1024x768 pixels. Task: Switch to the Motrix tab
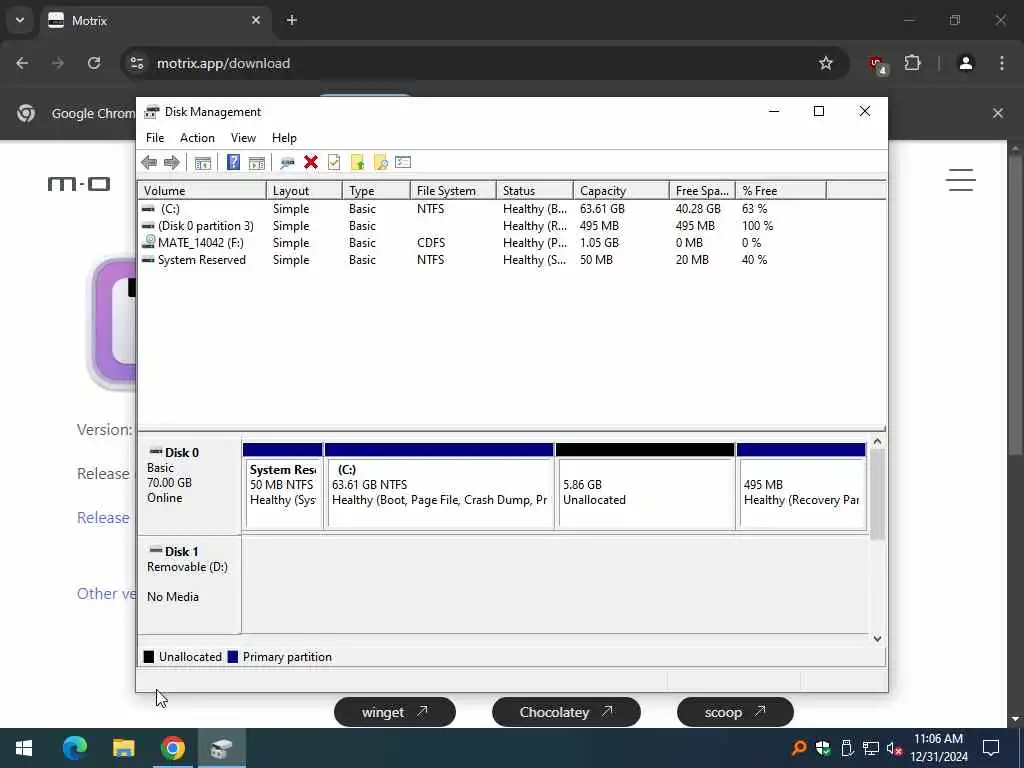tap(155, 20)
